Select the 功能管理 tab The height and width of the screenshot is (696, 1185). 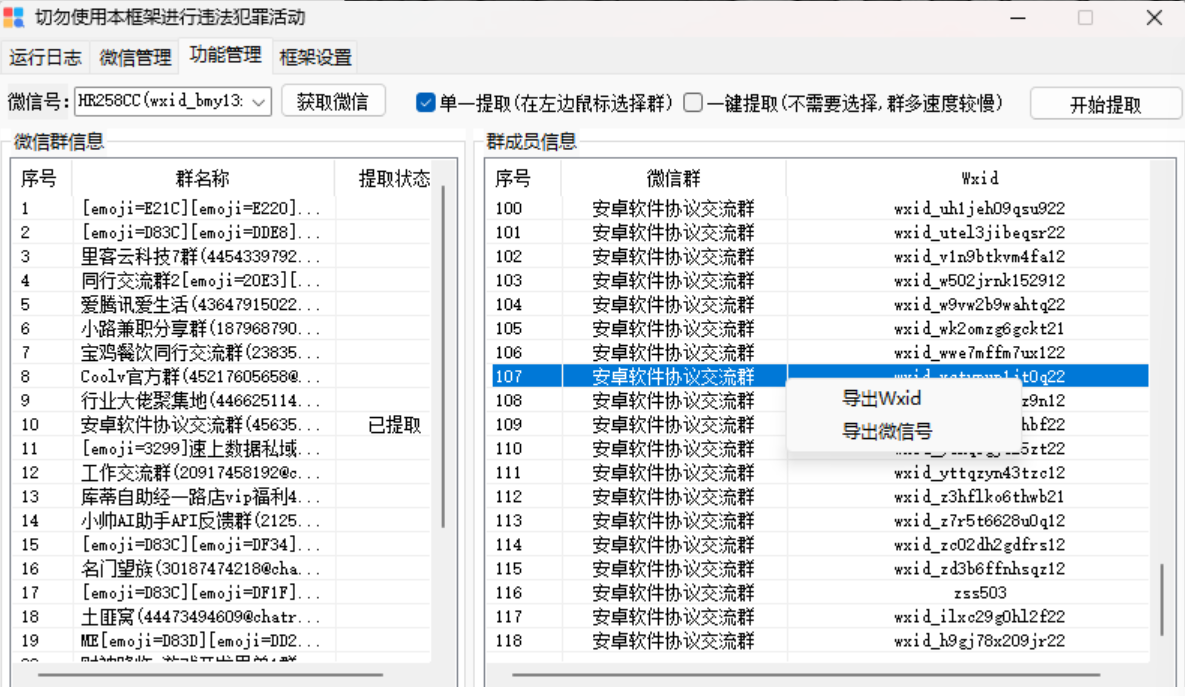point(225,57)
